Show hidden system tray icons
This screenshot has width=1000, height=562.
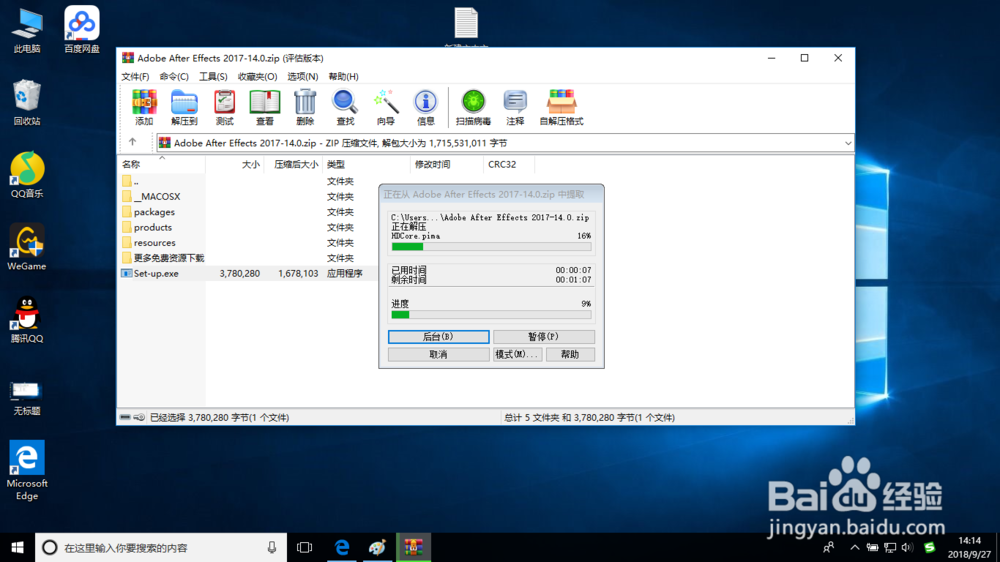pyautogui.click(x=855, y=547)
